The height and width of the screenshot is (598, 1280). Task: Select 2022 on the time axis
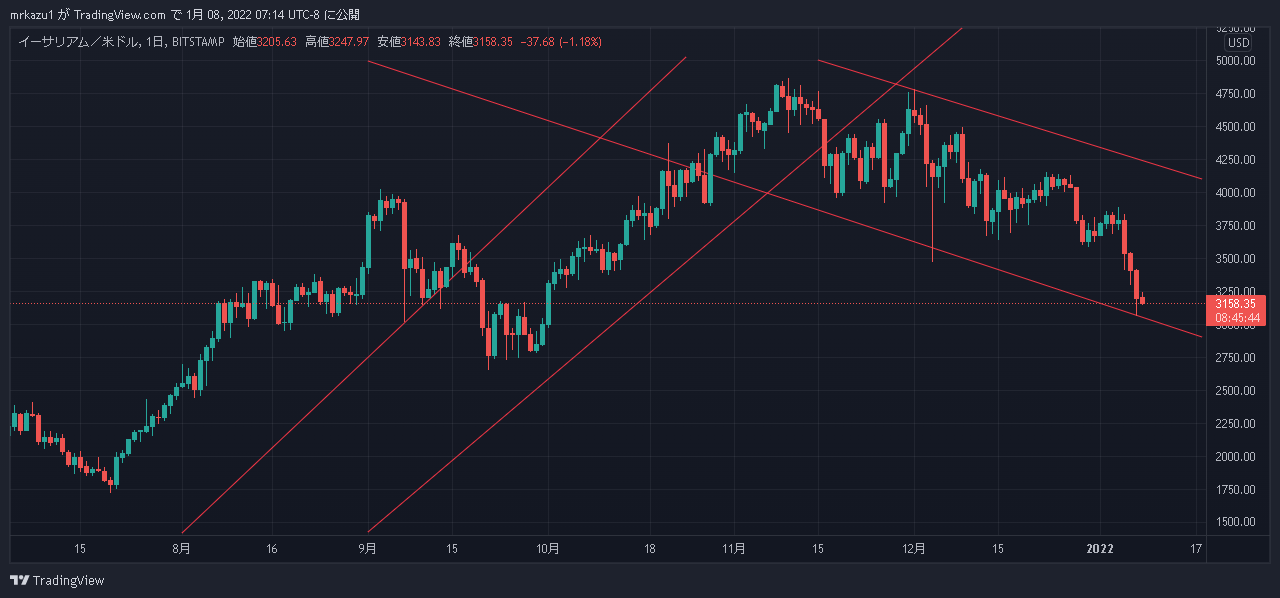1100,548
